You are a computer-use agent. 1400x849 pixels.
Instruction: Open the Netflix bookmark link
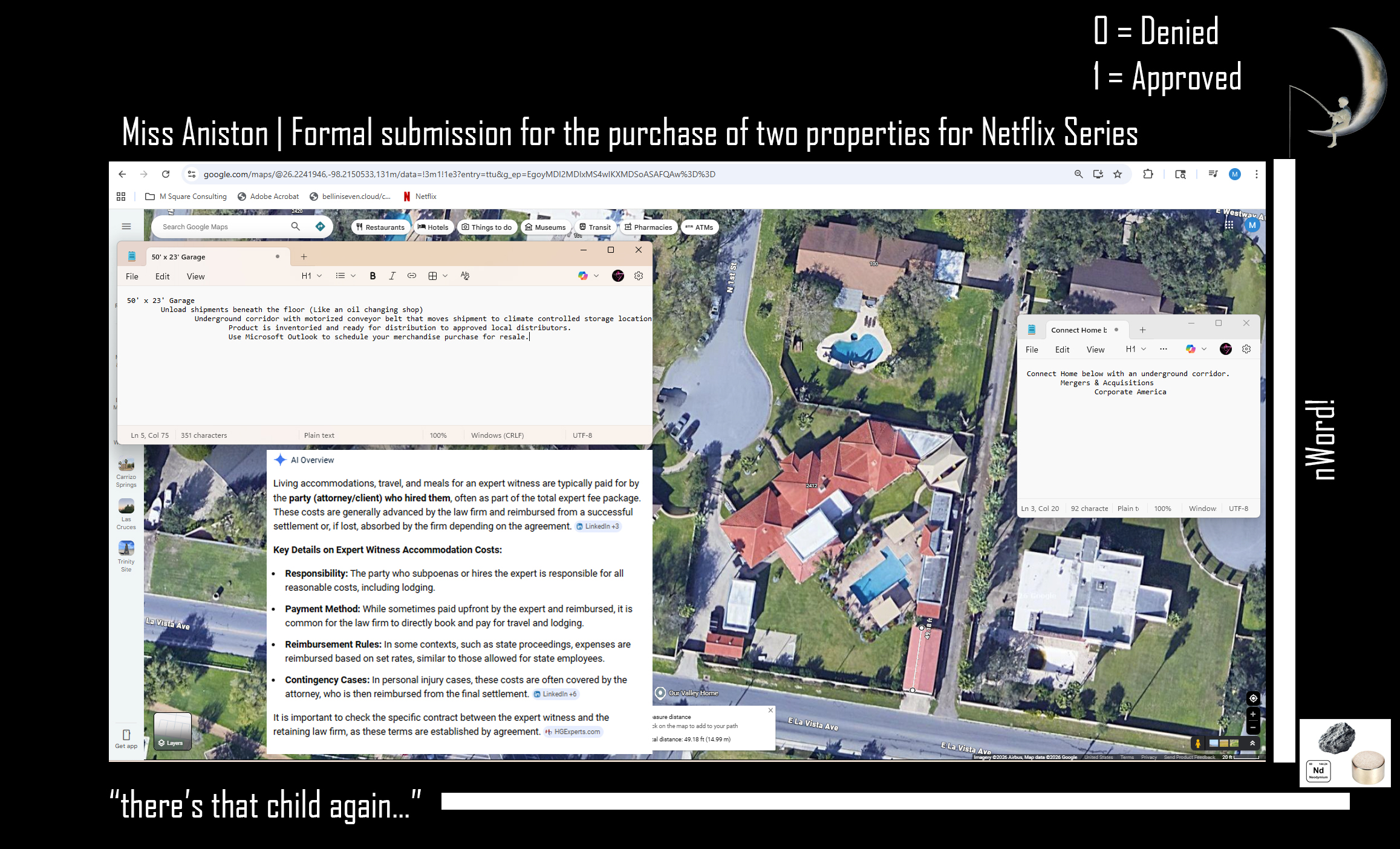[x=420, y=197]
